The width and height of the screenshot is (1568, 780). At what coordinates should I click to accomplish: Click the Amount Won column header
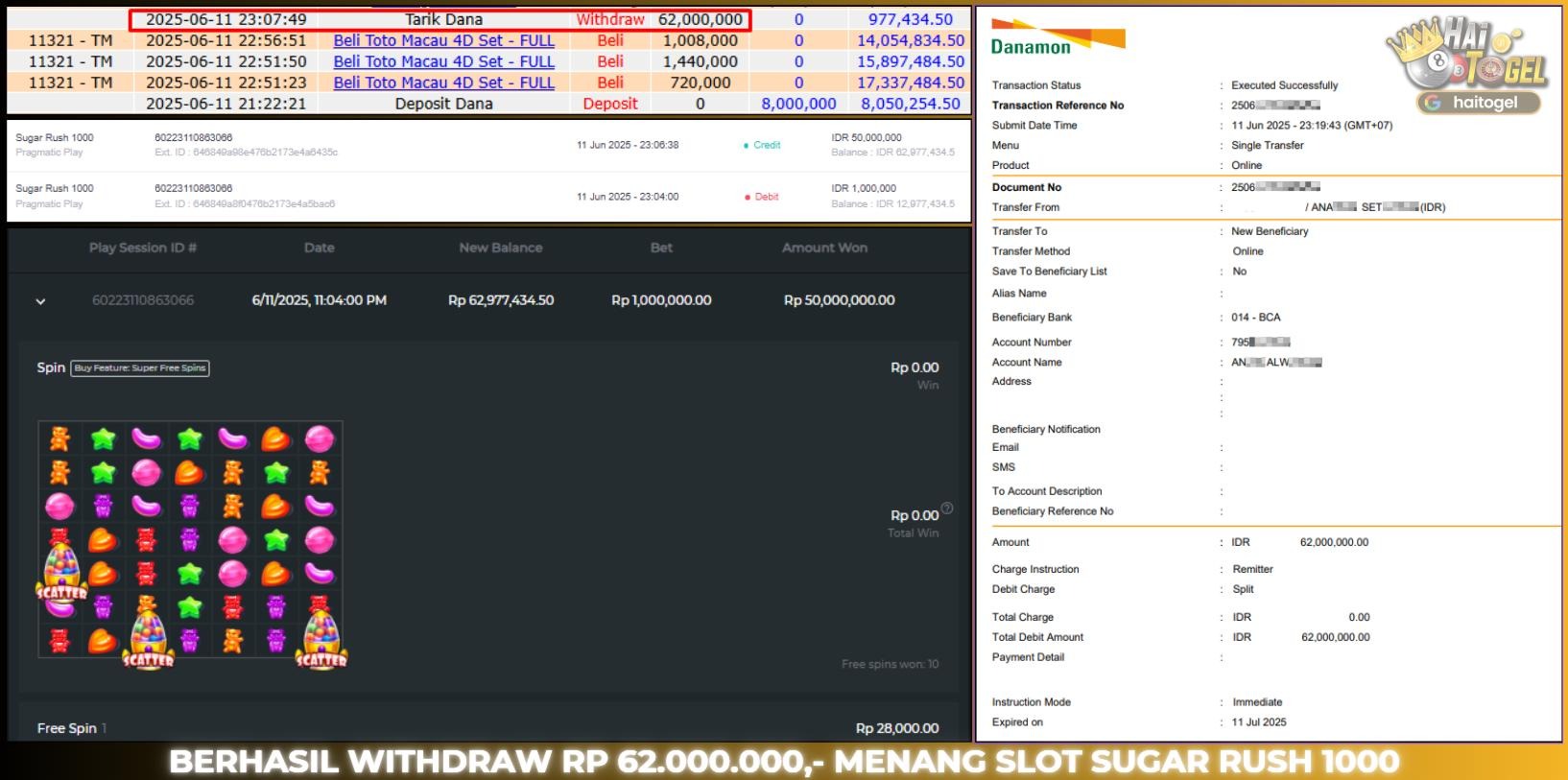pos(825,248)
